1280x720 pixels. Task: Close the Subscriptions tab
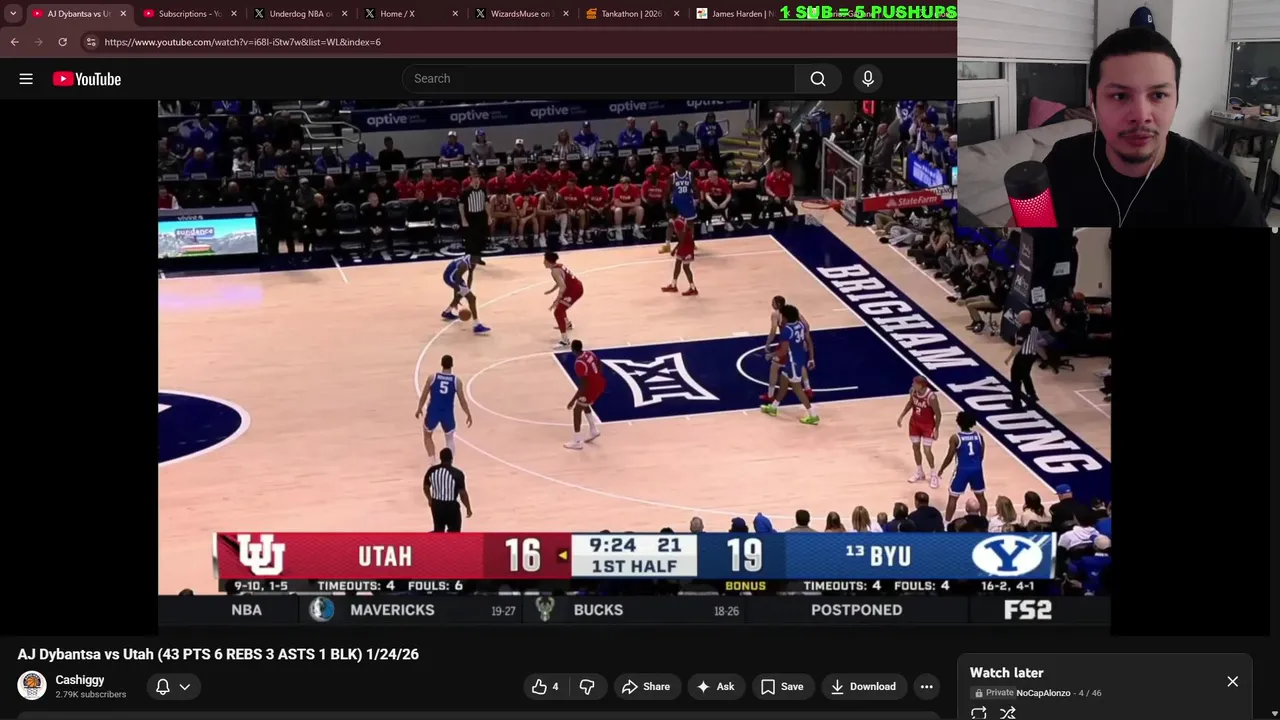tap(234, 14)
